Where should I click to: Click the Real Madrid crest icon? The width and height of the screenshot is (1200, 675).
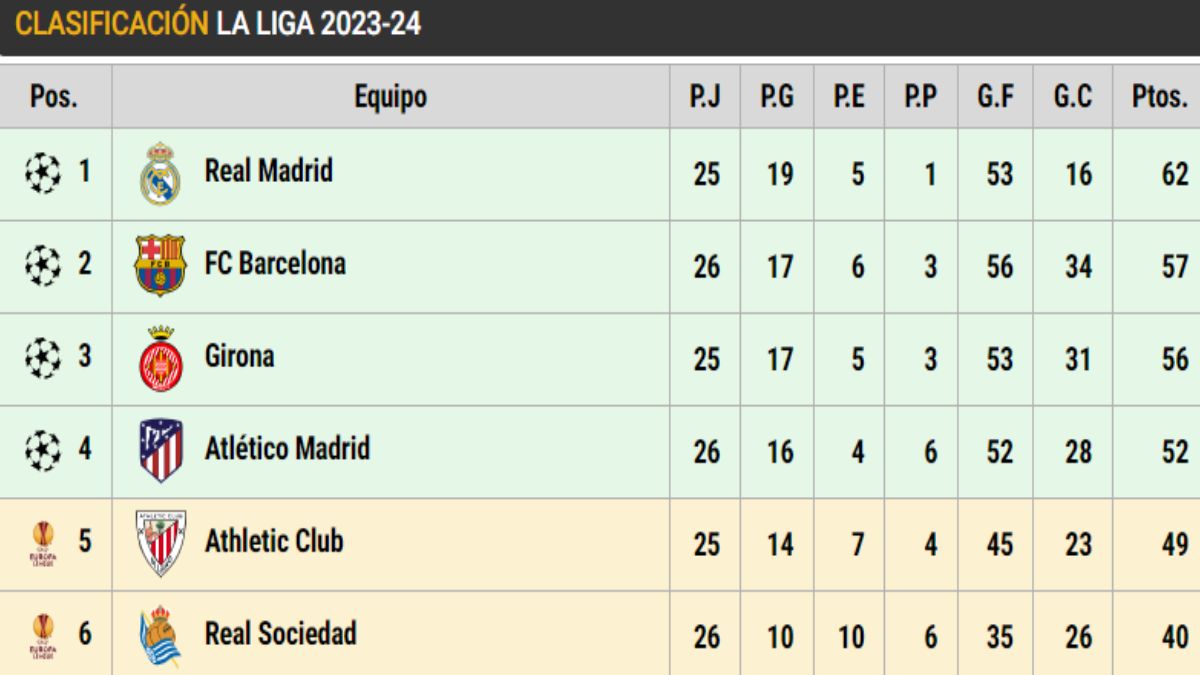[x=160, y=174]
